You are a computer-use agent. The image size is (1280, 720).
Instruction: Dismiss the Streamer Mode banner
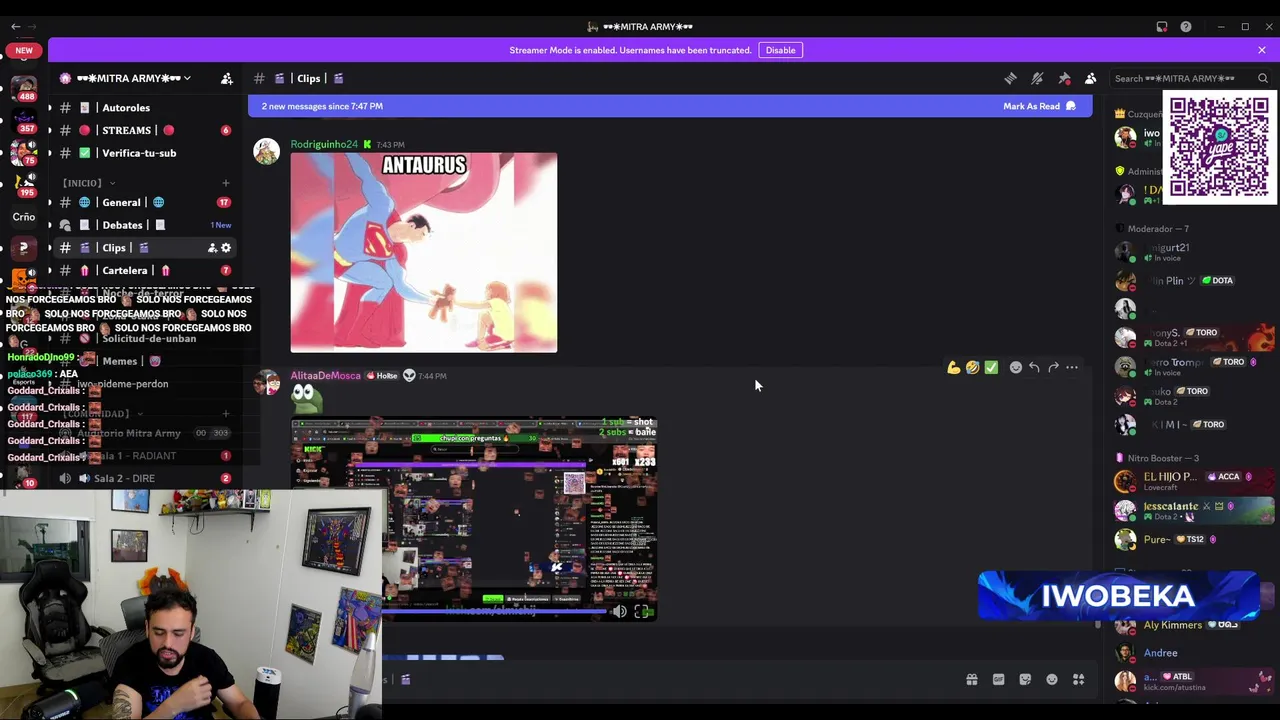(1262, 50)
